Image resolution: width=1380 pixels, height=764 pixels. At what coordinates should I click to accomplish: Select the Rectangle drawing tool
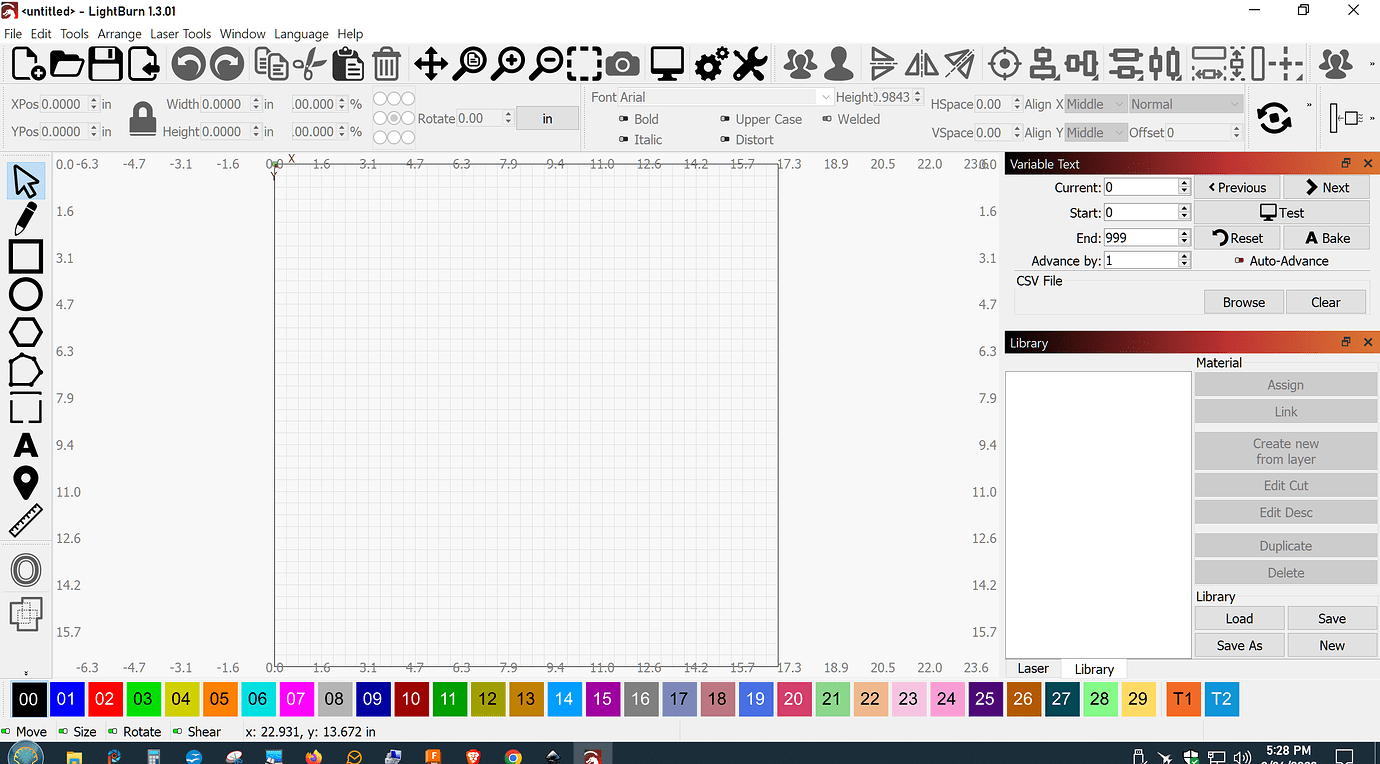24,257
